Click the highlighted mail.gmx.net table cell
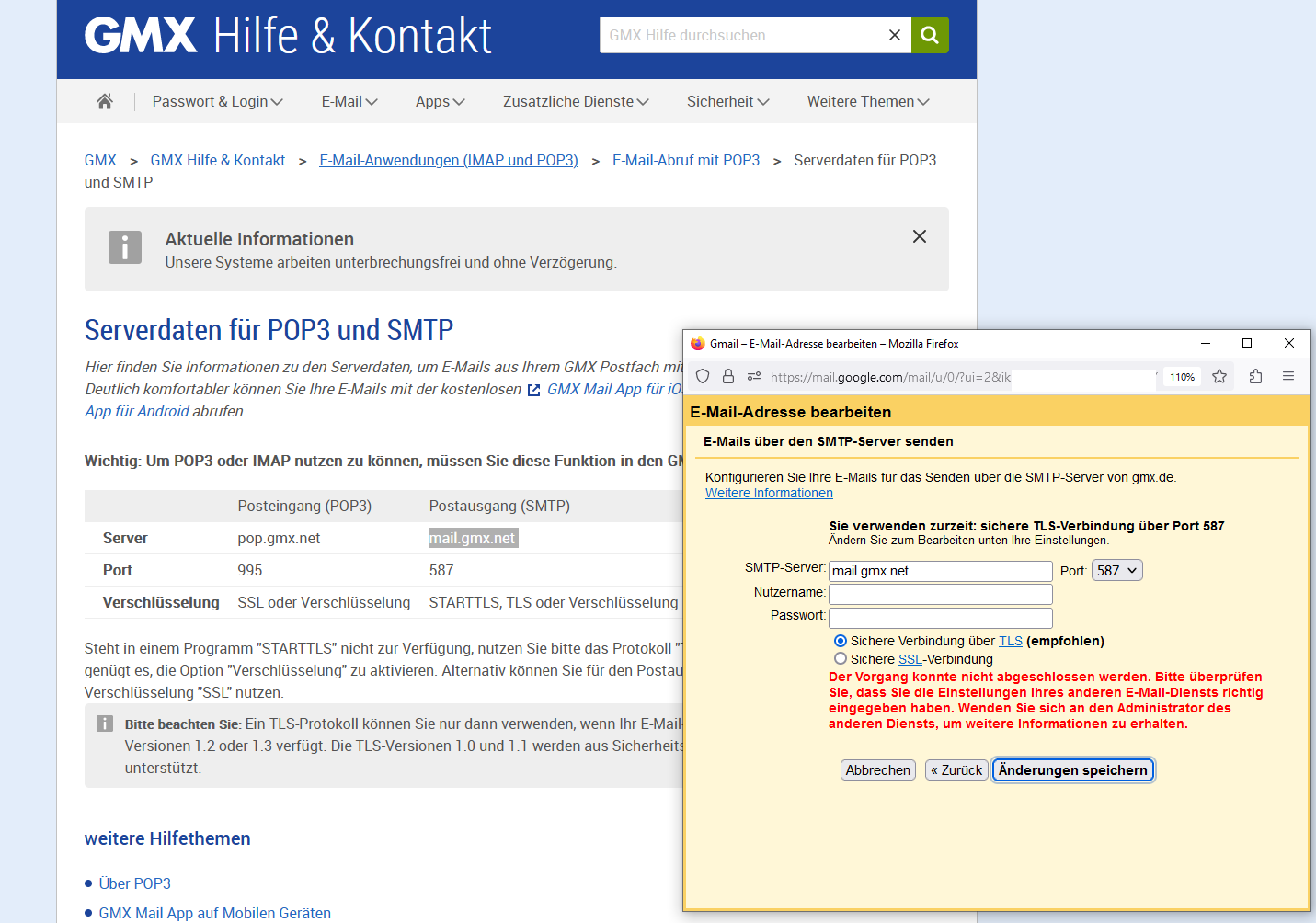The height and width of the screenshot is (923, 1316). pos(474,538)
